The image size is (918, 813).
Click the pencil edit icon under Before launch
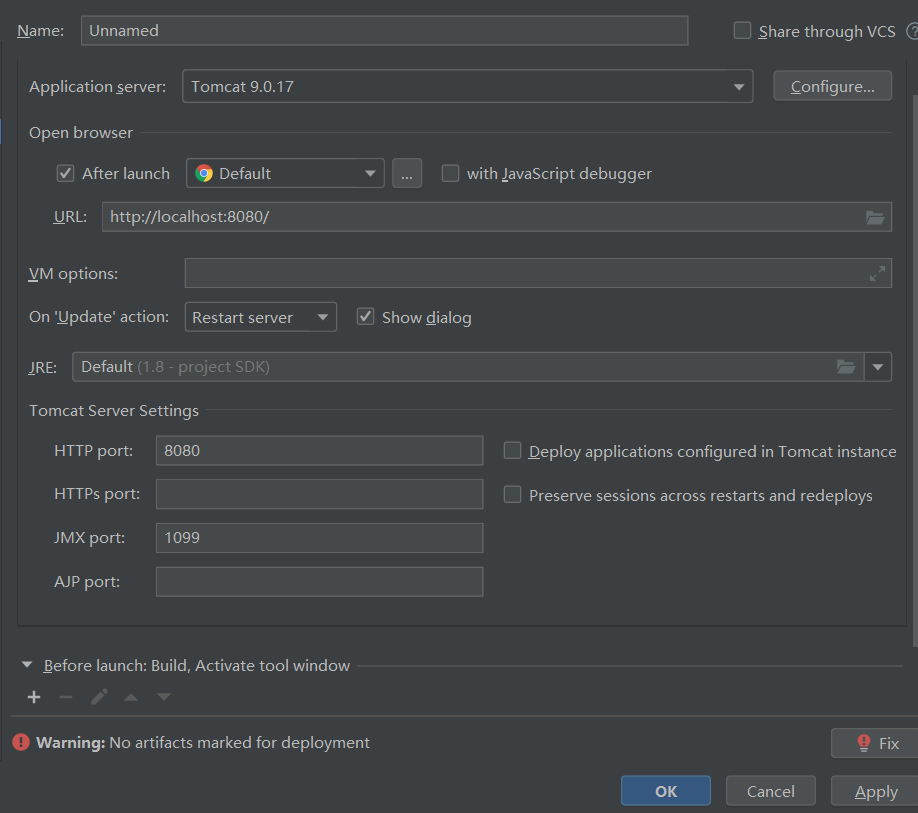(99, 697)
